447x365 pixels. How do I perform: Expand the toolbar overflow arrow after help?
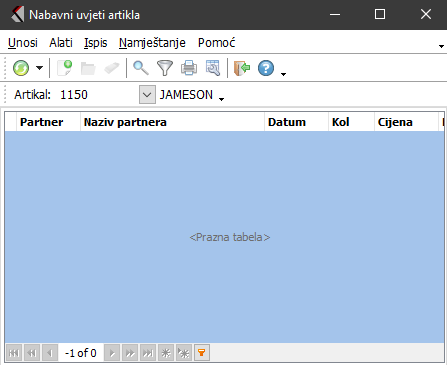point(283,74)
